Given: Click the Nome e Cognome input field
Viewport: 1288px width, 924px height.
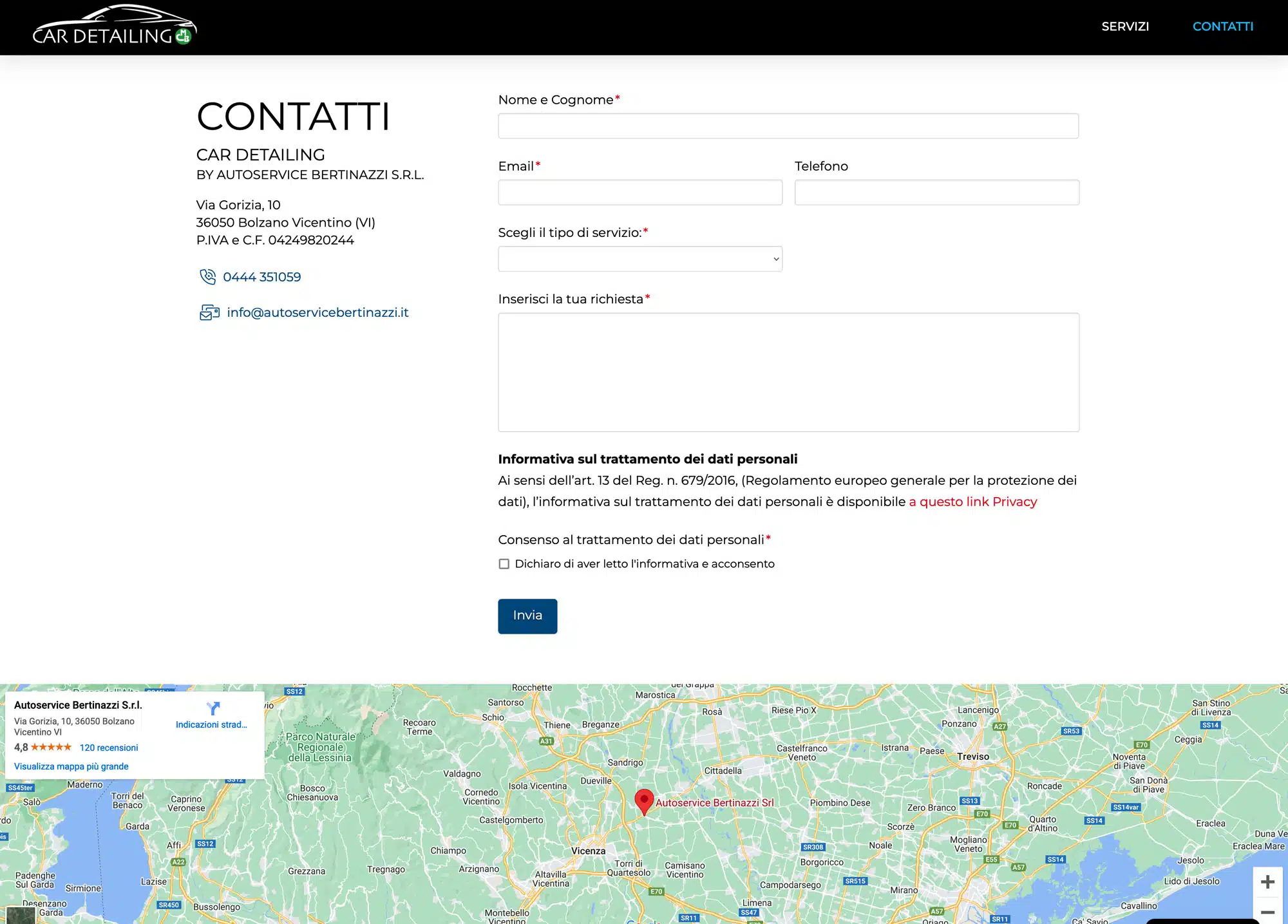Looking at the screenshot, I should coord(788,126).
